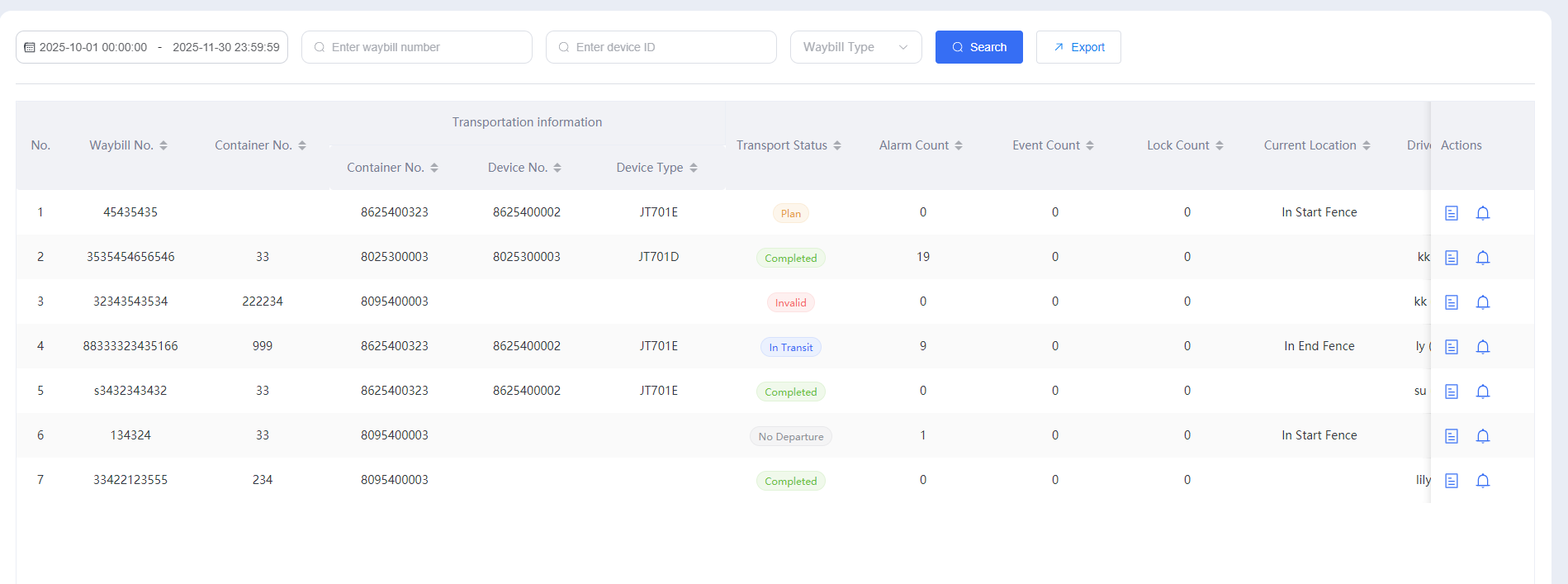1568x584 pixels.
Task: Click the calendar icon in date range
Action: 30,48
